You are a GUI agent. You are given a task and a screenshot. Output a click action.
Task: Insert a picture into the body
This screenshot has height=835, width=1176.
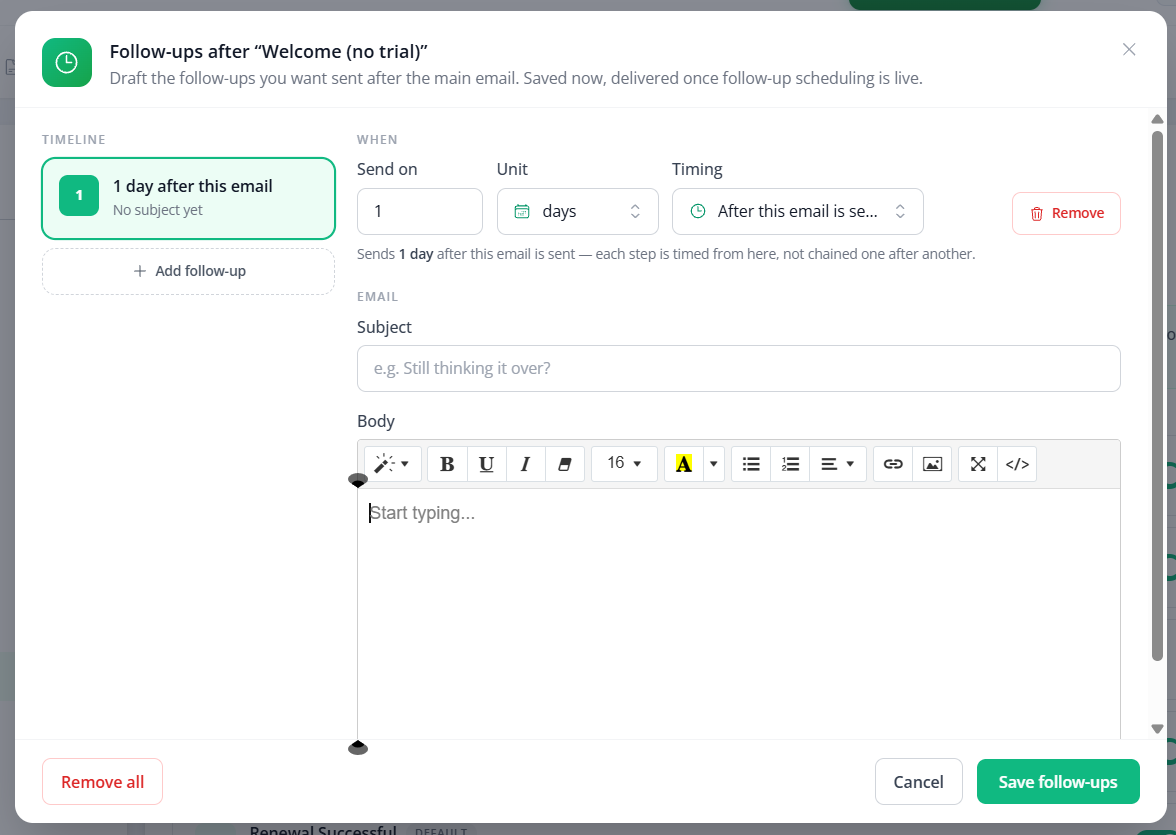932,464
